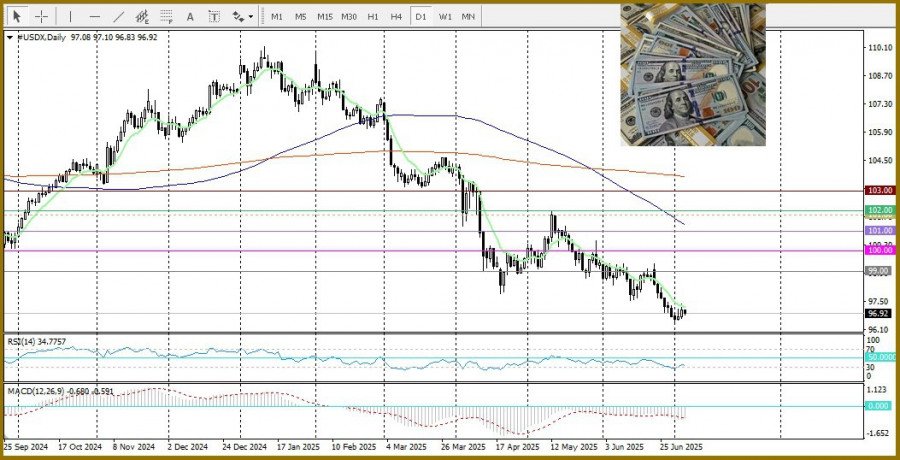Draw a vertical line with toolbar tool
The width and height of the screenshot is (900, 460).
pos(70,17)
